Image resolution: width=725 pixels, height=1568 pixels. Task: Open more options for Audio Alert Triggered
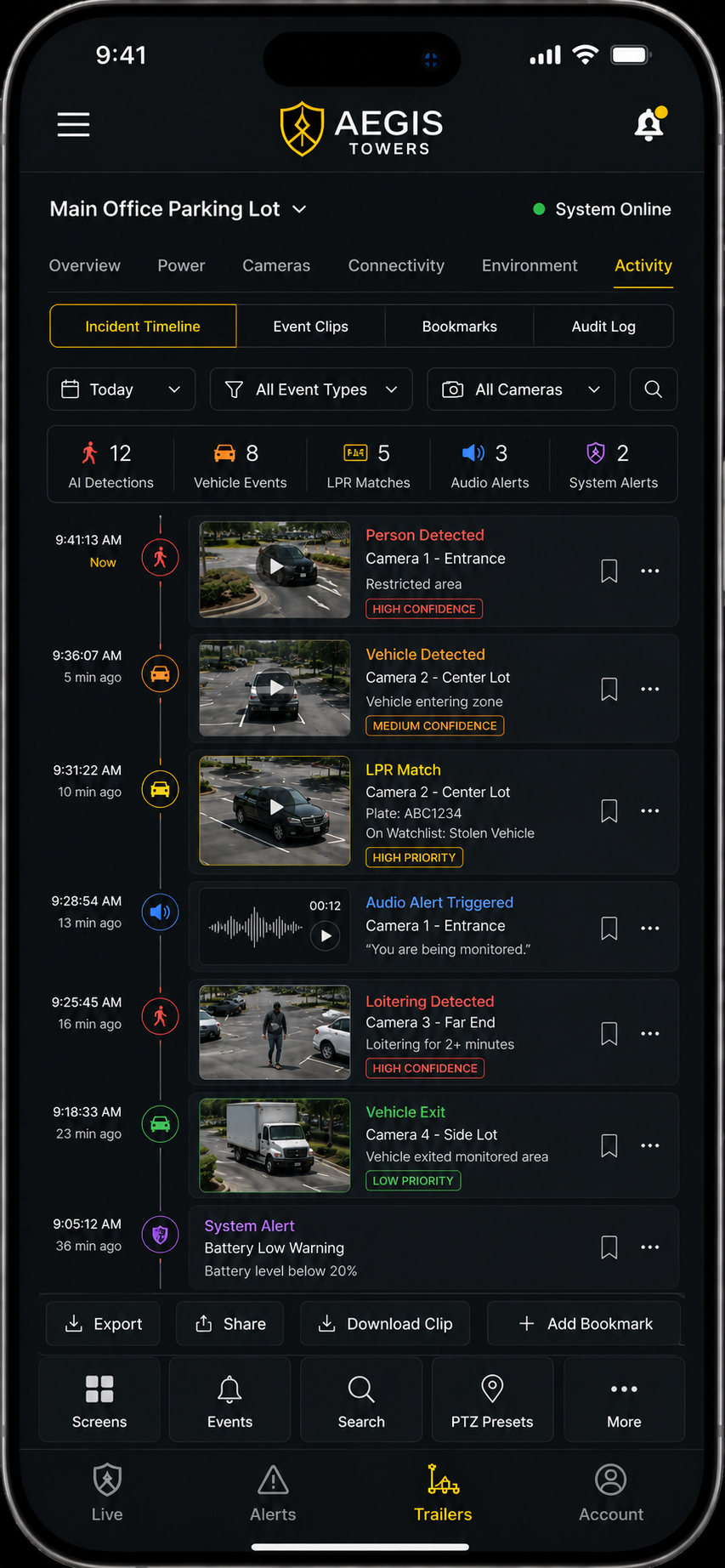(x=650, y=928)
